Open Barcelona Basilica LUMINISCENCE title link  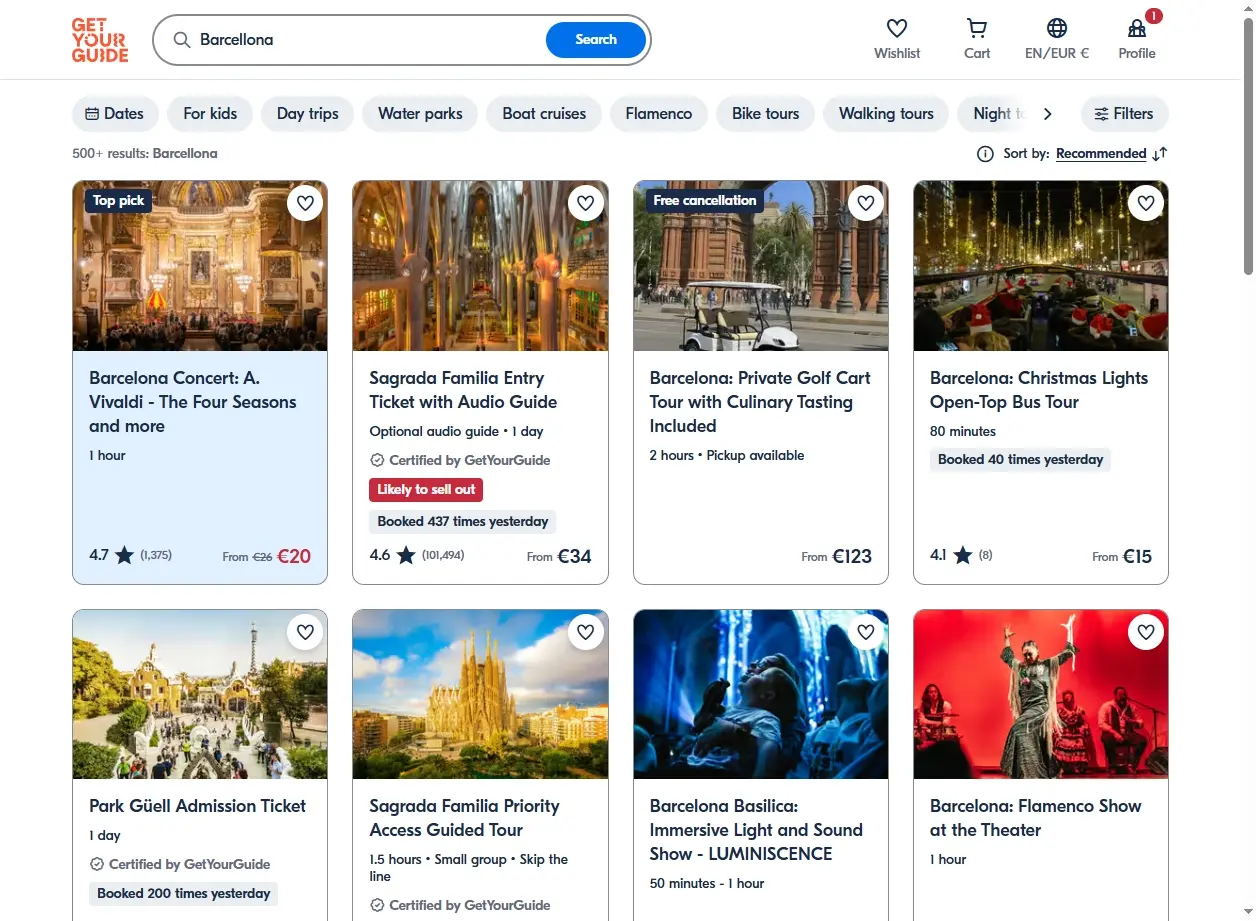756,830
